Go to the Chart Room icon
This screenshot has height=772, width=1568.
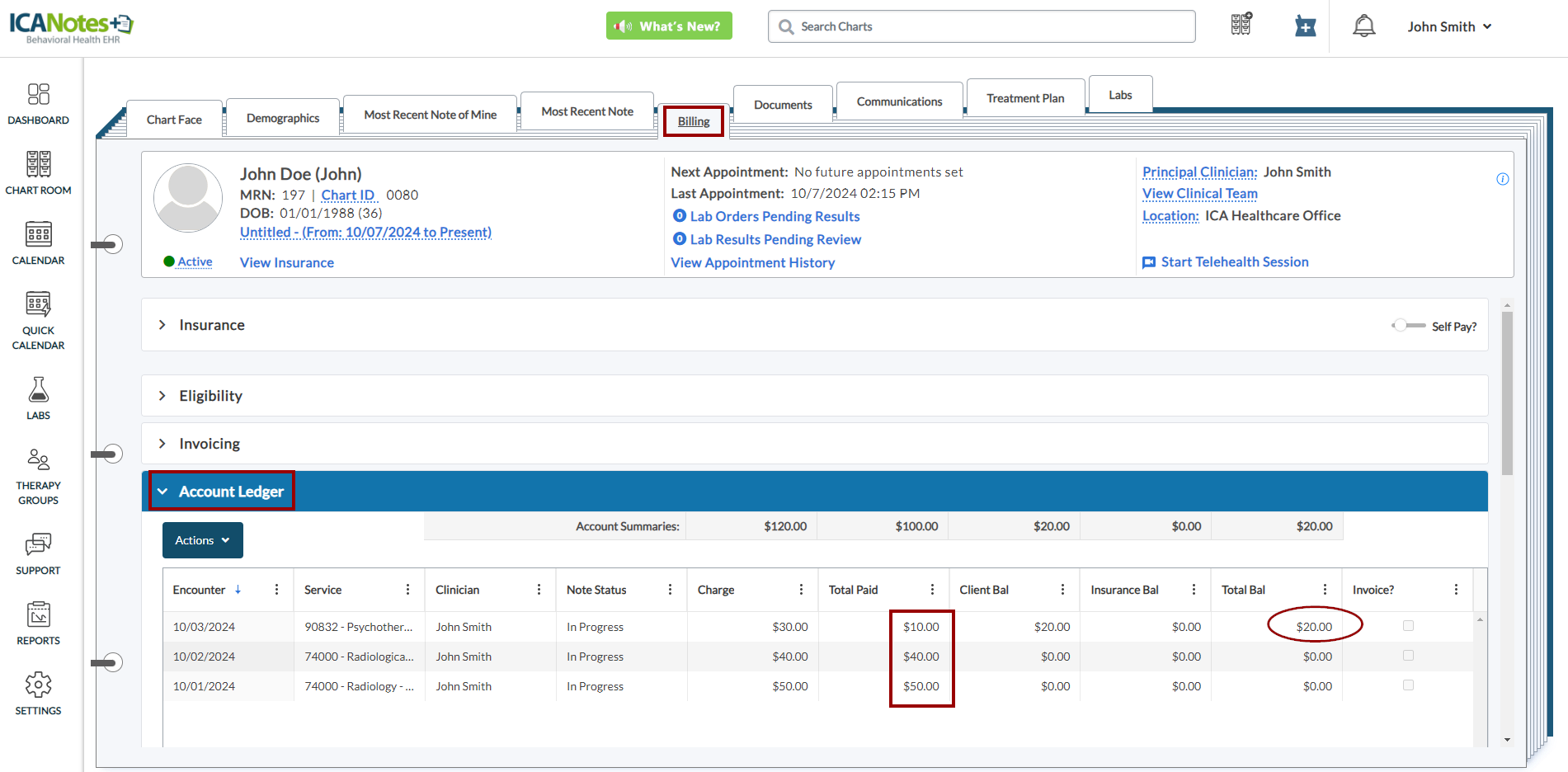click(38, 172)
